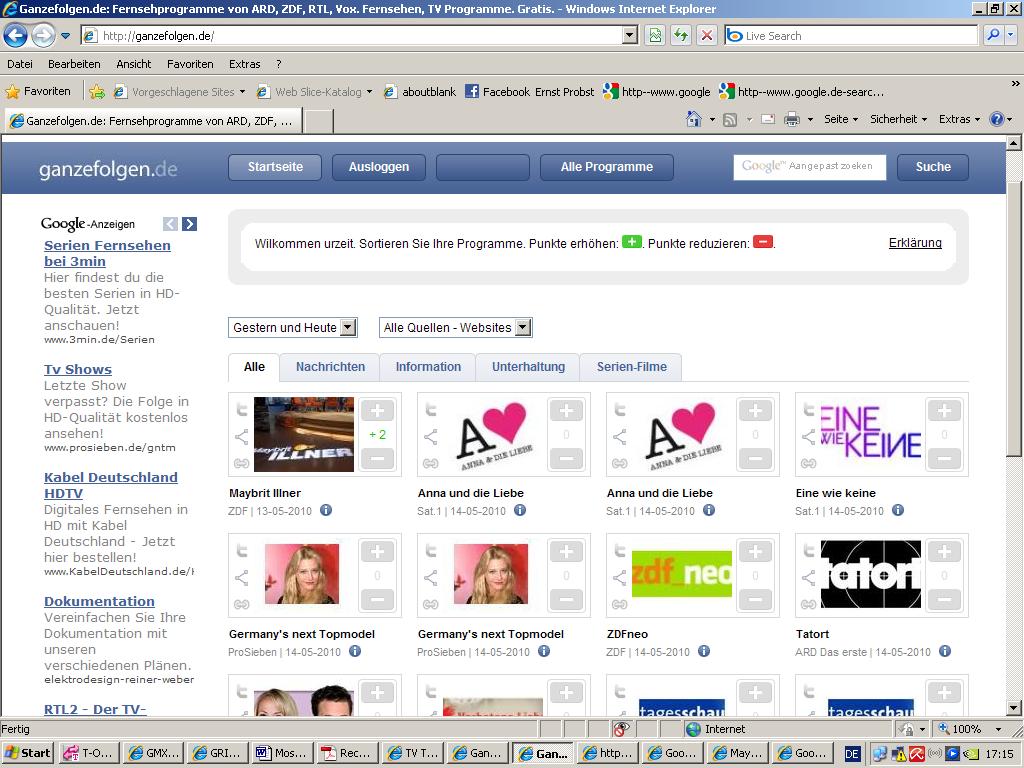
Task: Click the Suche button
Action: click(x=933, y=167)
